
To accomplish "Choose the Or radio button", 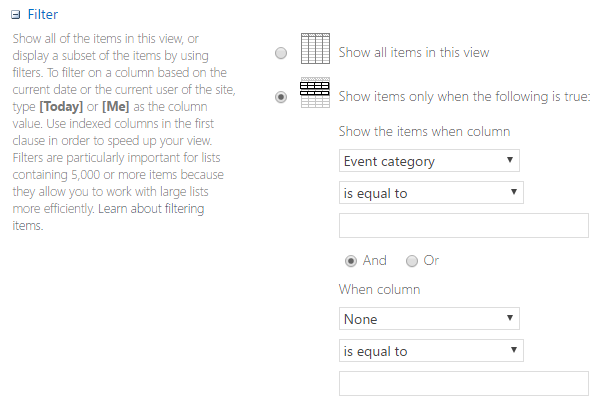I will coord(412,260).
